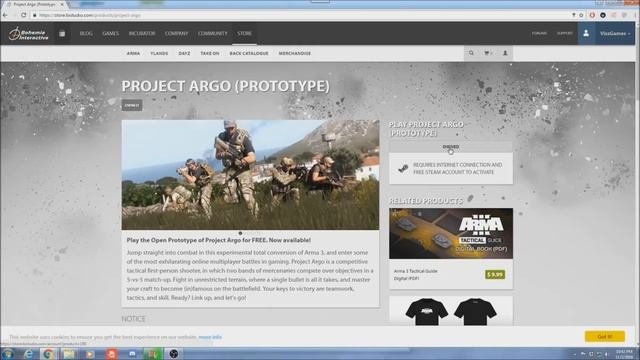The image size is (640, 360).
Task: Open the COMPANY menu item
Action: click(x=176, y=33)
